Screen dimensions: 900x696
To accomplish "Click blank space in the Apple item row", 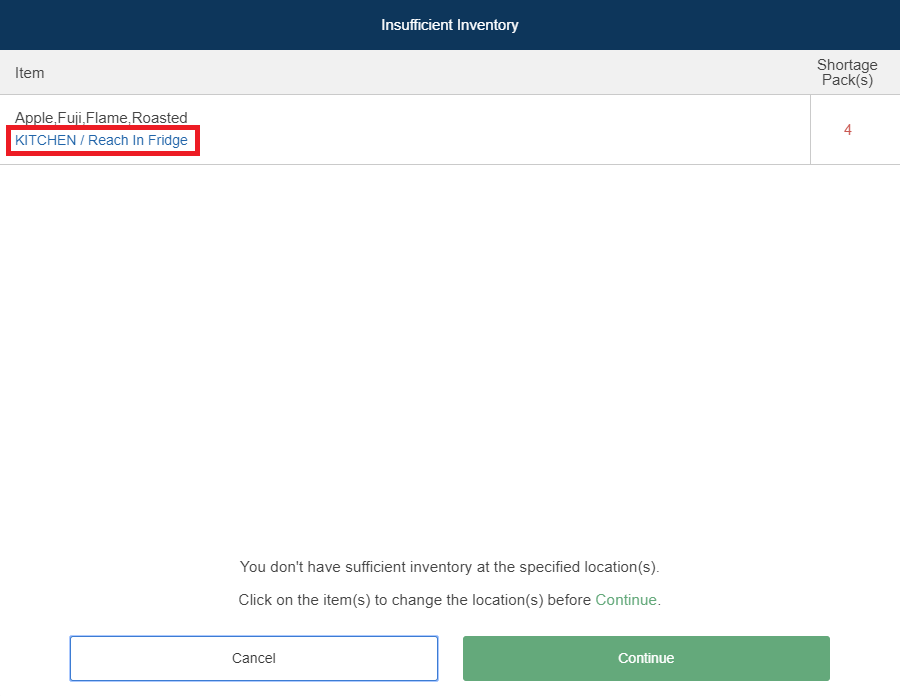I will [500, 130].
